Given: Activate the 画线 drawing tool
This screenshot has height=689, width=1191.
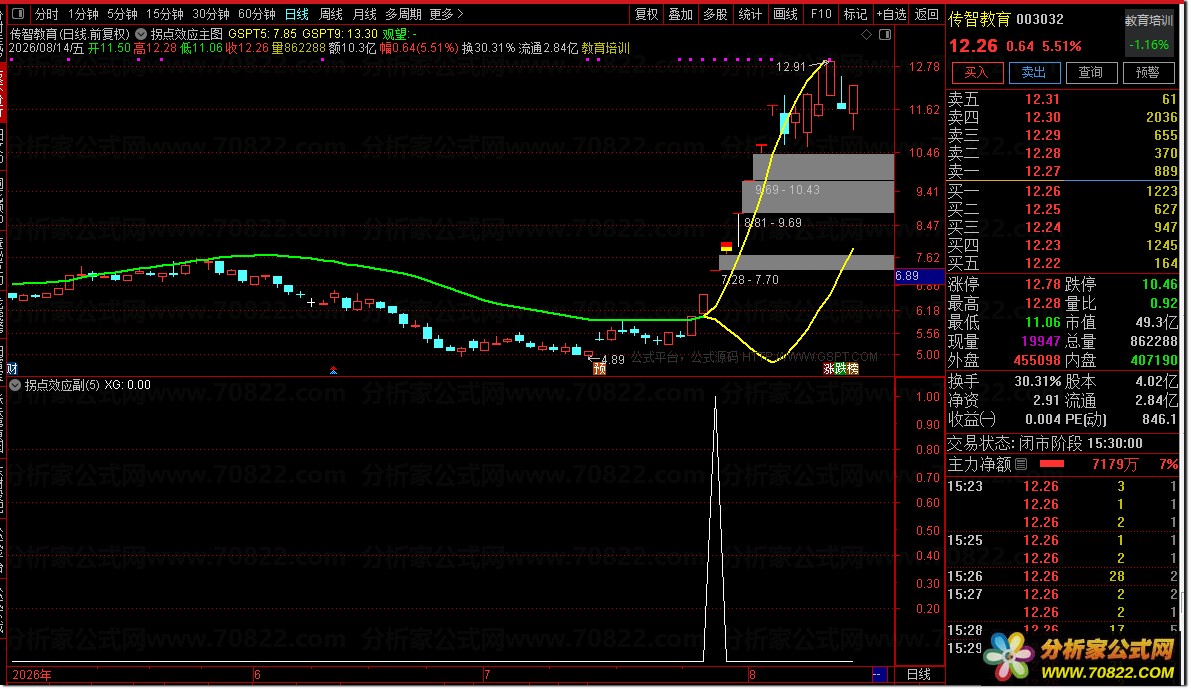Looking at the screenshot, I should 785,14.
